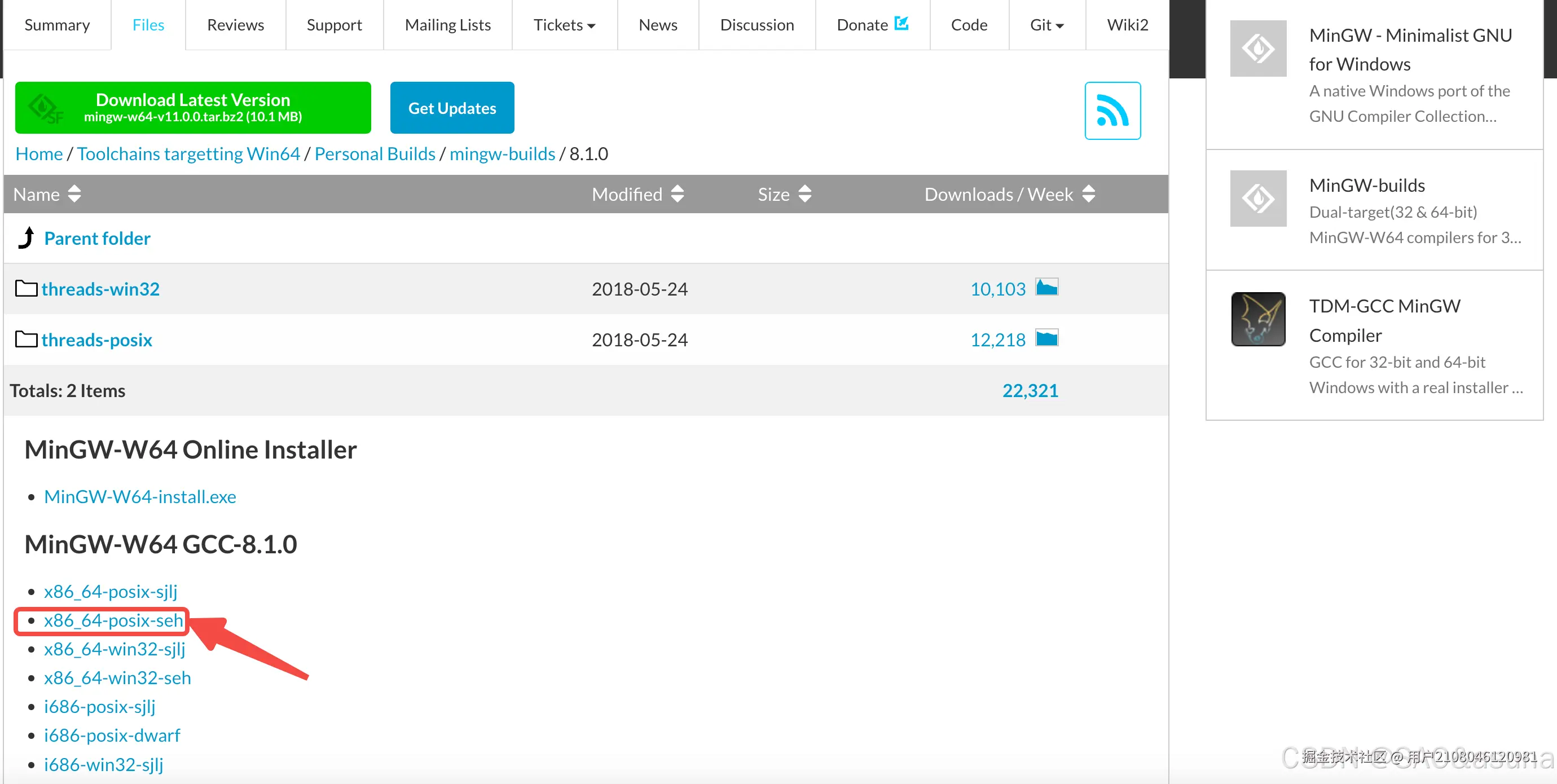This screenshot has width=1557, height=784.
Task: Click the MinGW-builds project logo icon
Action: (1258, 199)
